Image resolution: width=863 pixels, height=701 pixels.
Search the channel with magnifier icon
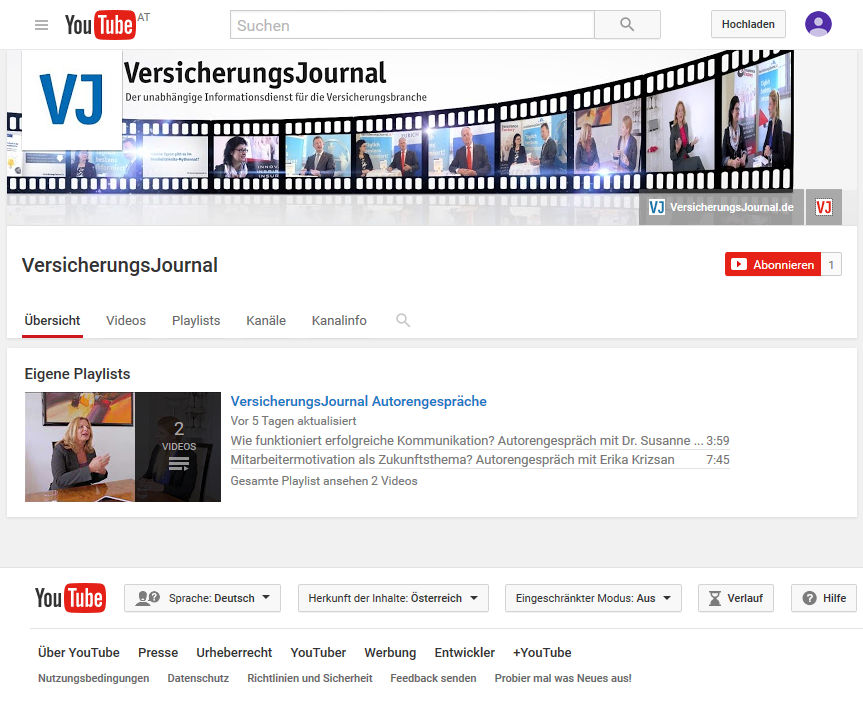[x=403, y=320]
